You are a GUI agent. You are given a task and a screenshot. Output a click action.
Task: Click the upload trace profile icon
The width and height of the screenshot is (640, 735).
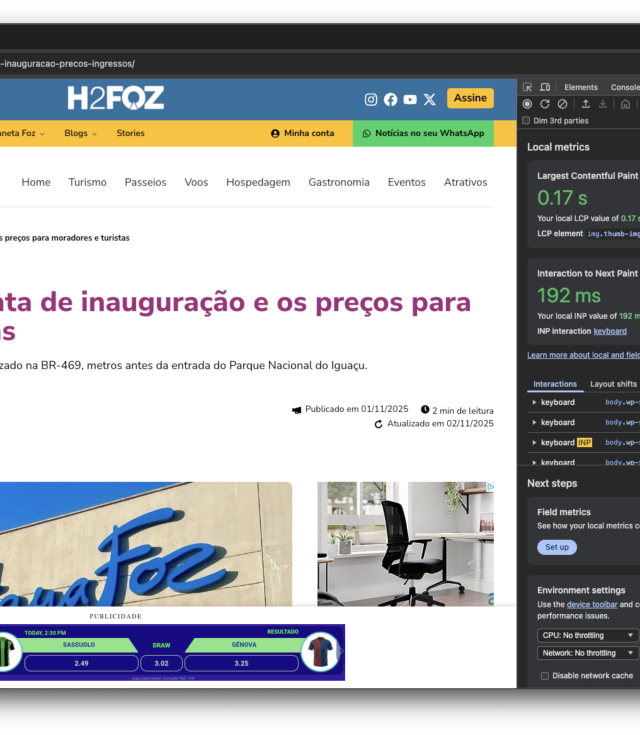tap(586, 104)
